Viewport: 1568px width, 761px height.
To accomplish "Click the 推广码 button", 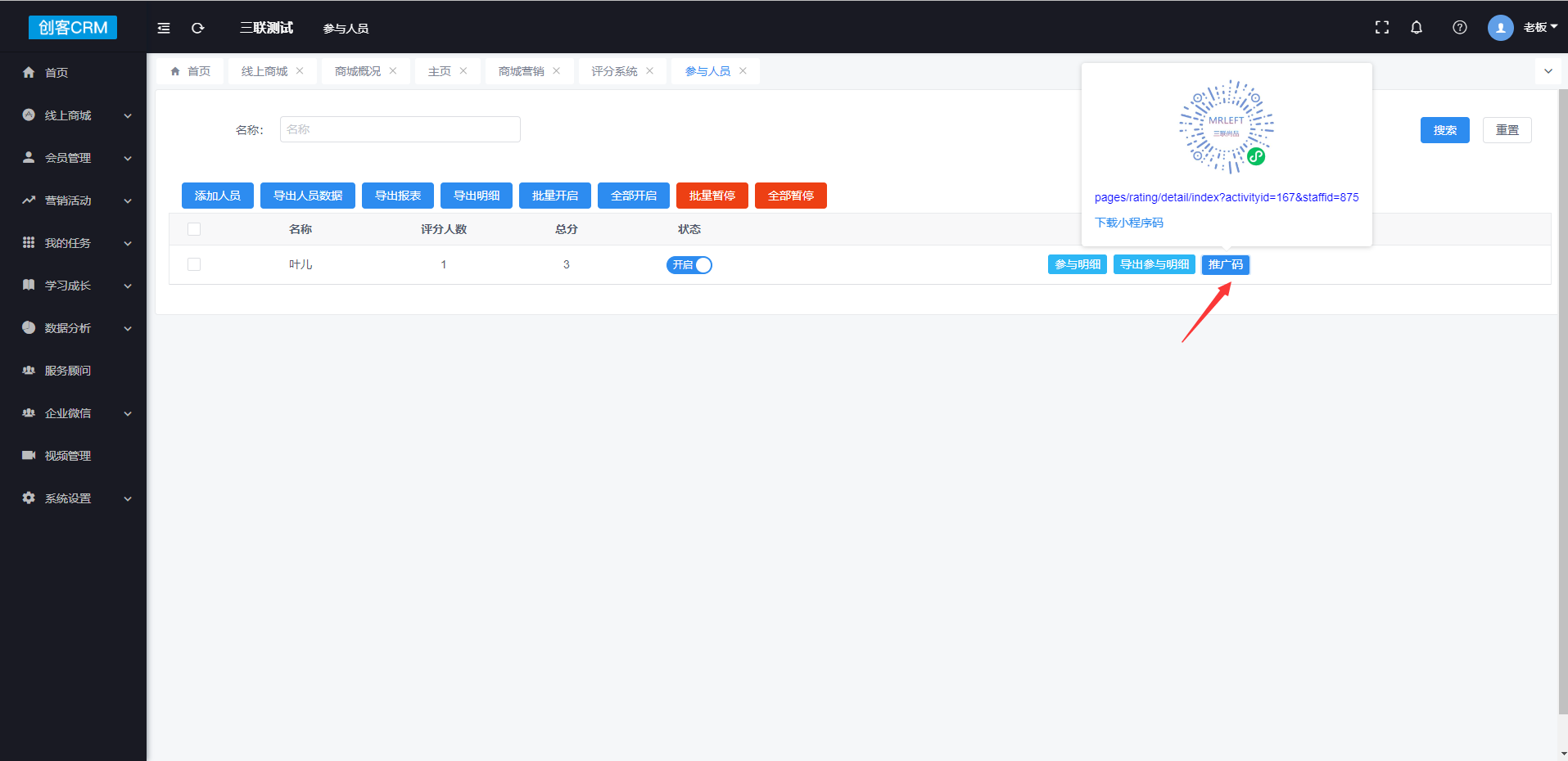I will click(1226, 264).
